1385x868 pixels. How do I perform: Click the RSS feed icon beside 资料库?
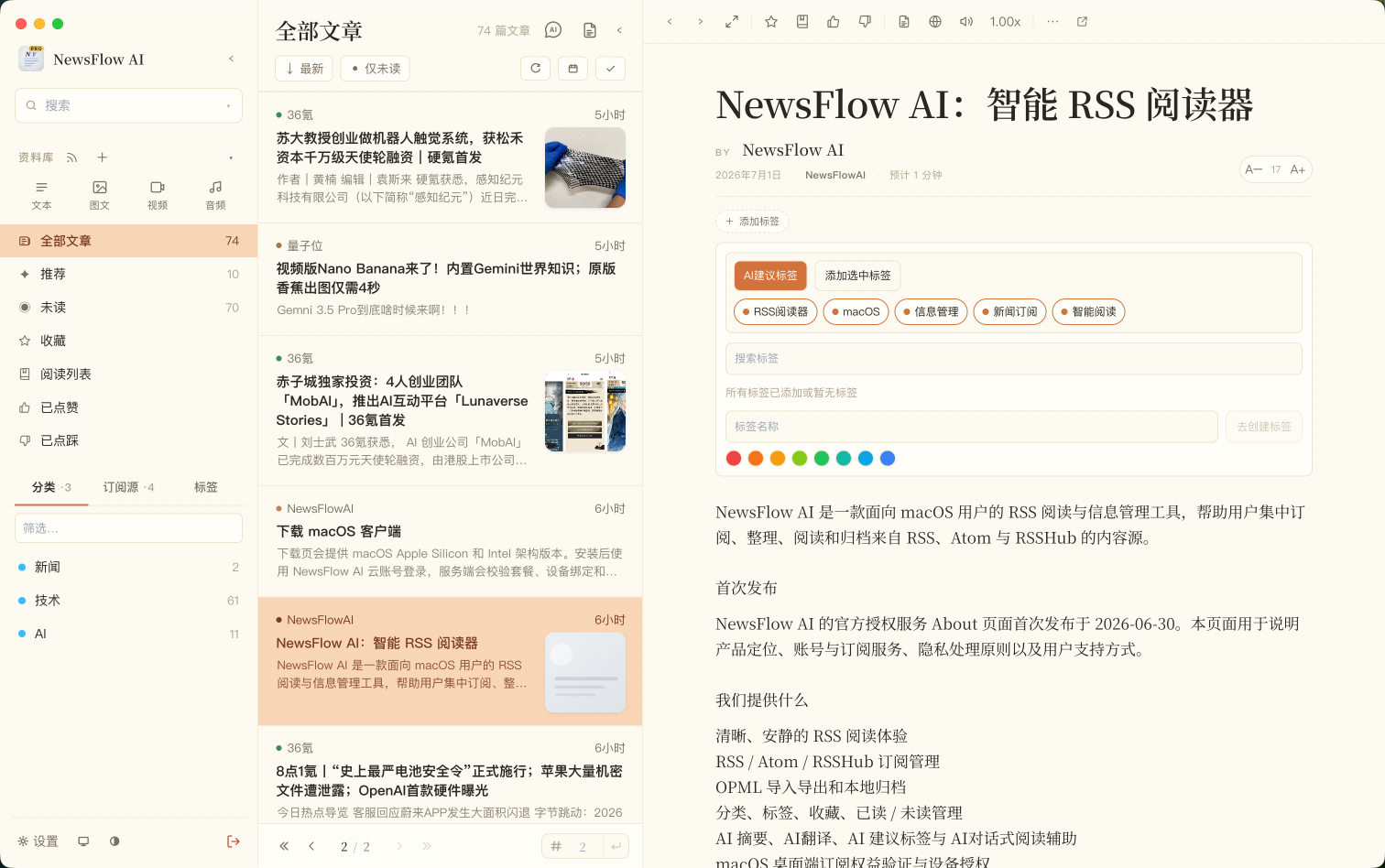(72, 157)
